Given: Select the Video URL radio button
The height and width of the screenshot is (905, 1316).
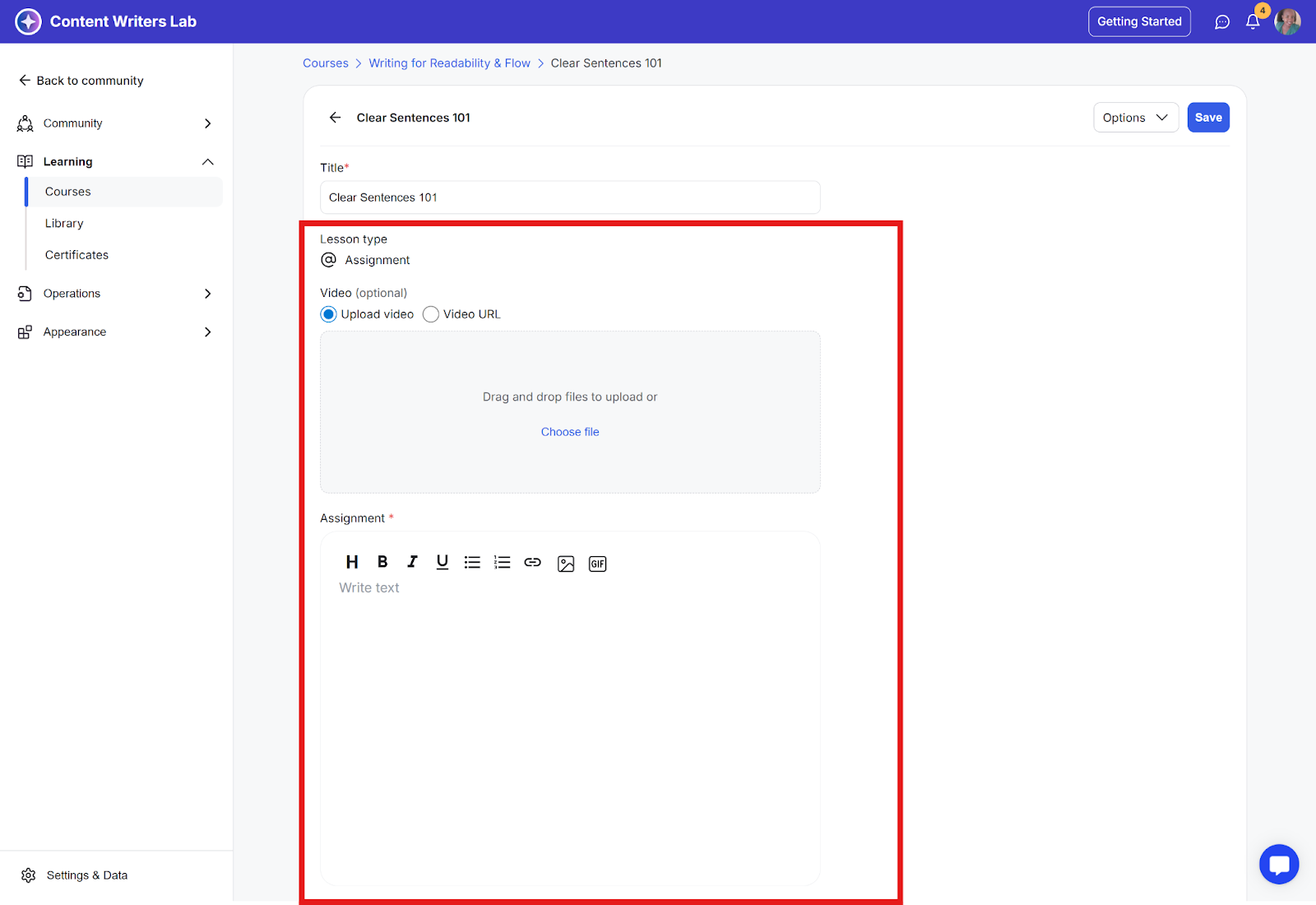Looking at the screenshot, I should pyautogui.click(x=431, y=314).
